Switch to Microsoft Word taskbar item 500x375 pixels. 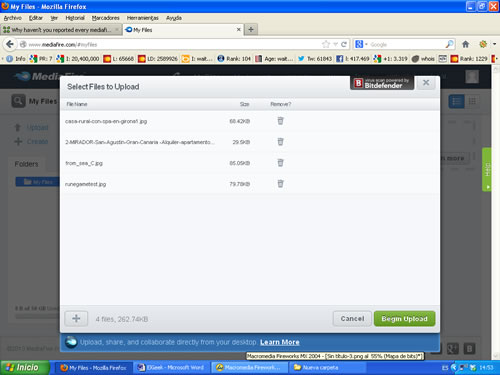[172, 368]
